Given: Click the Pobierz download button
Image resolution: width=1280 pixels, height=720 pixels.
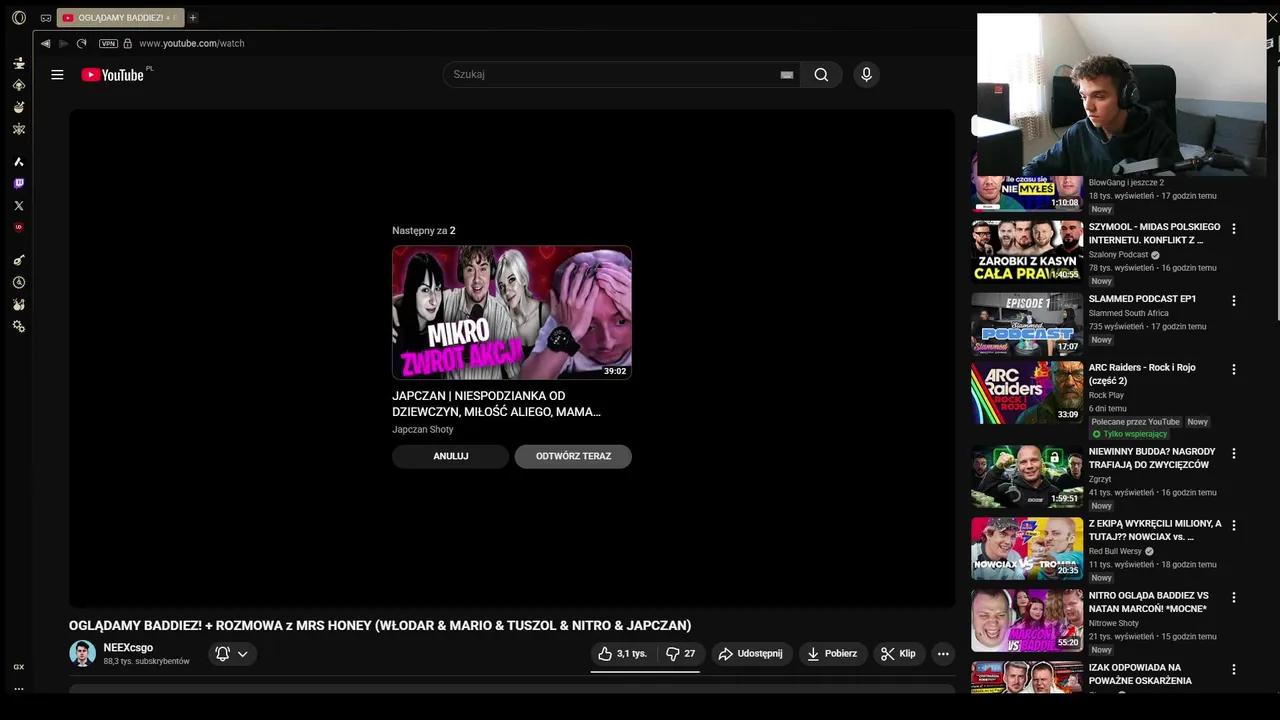Looking at the screenshot, I should [x=832, y=654].
